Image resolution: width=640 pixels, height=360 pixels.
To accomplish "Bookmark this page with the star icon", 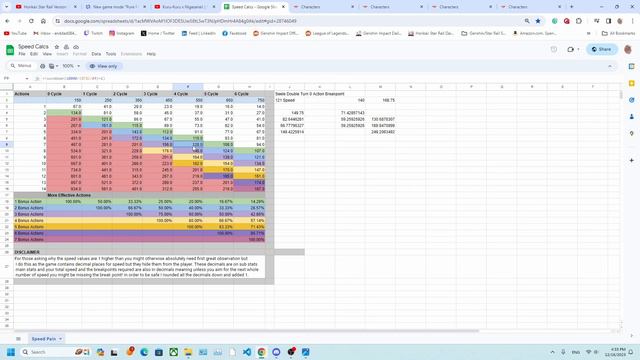I will pos(538,21).
